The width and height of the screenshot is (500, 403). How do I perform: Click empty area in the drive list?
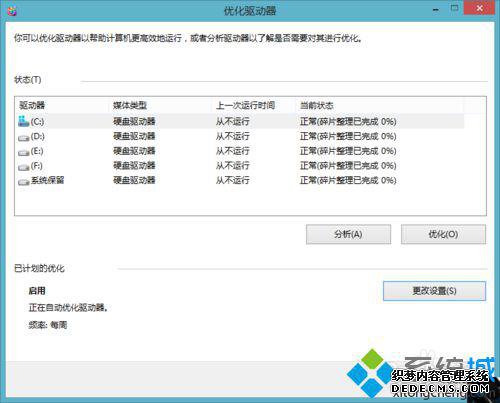click(250, 201)
